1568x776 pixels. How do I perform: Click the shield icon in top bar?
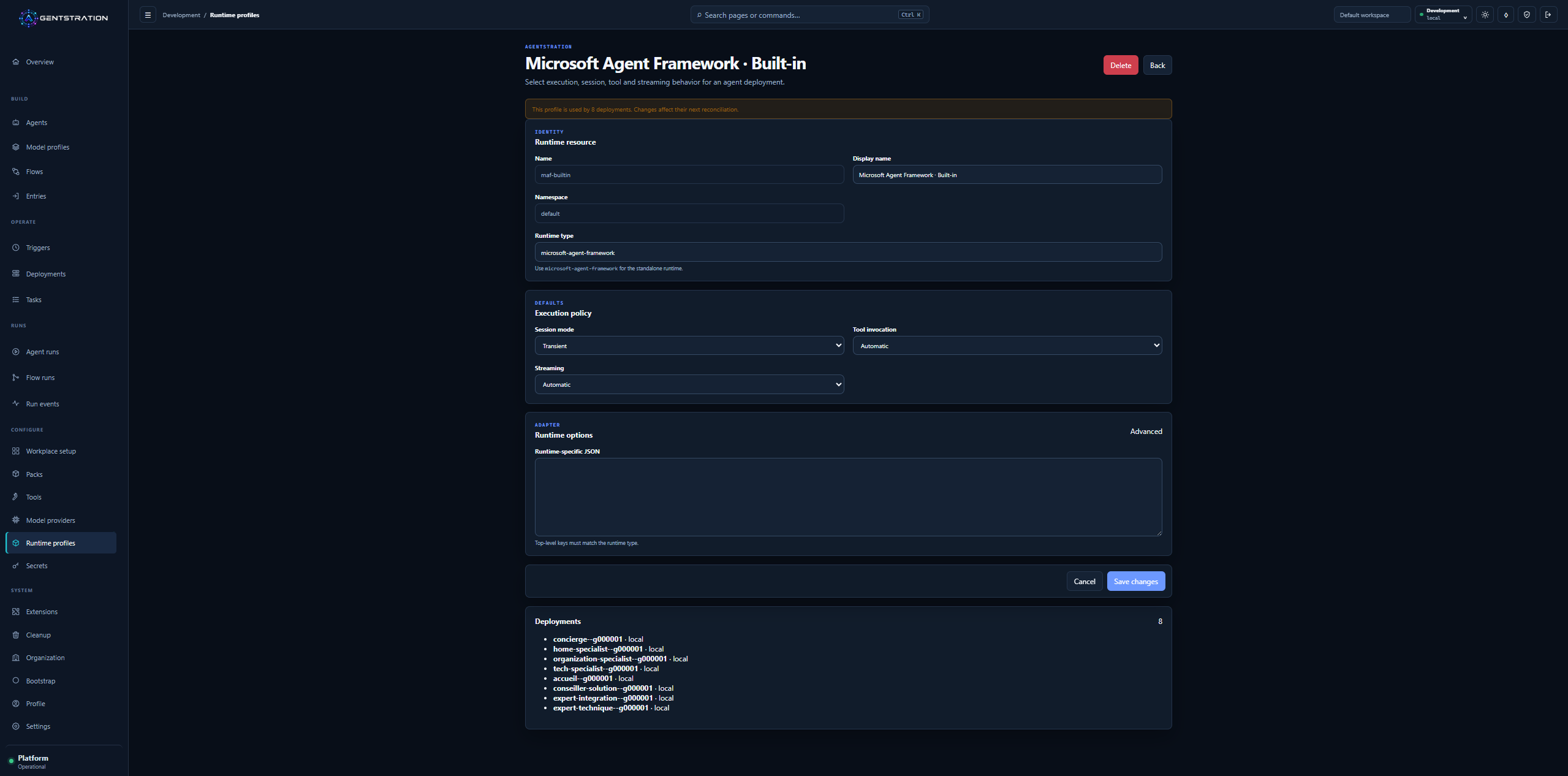pos(1527,15)
